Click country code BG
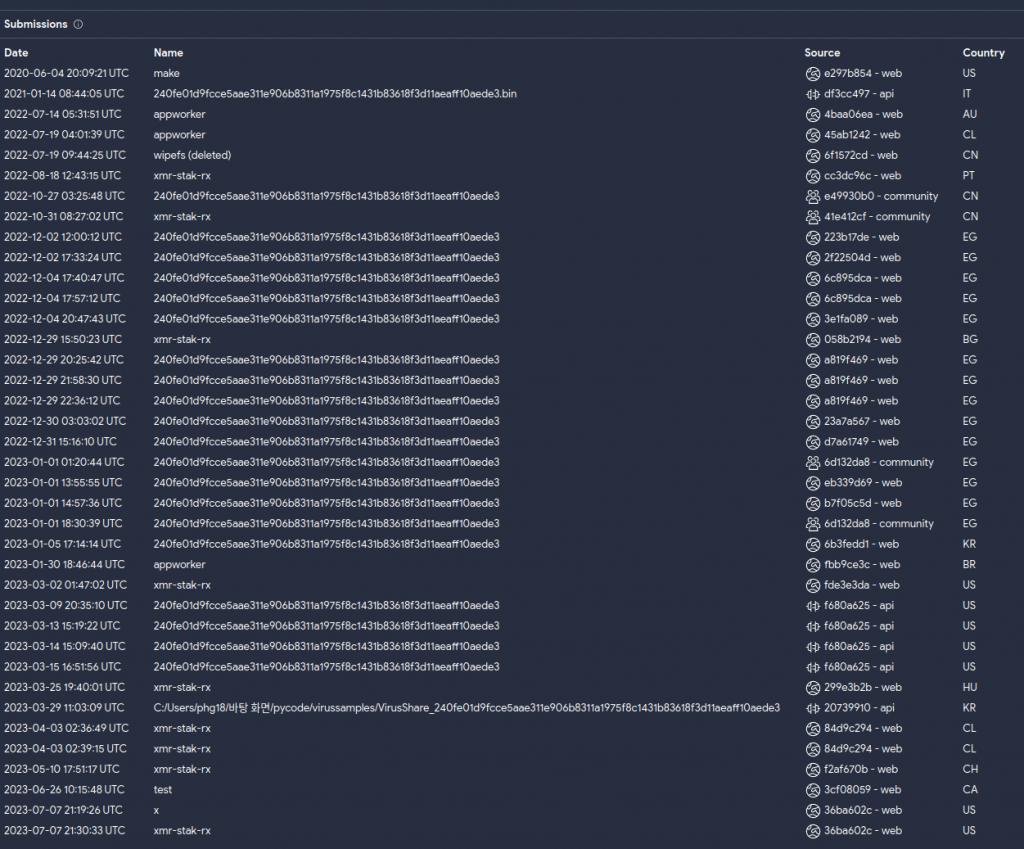 tap(970, 340)
